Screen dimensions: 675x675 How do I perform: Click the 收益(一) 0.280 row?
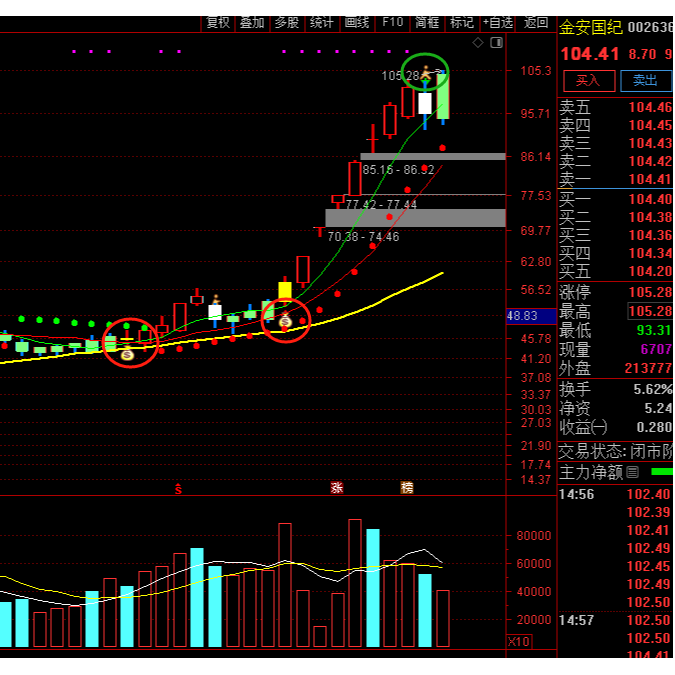coord(616,427)
